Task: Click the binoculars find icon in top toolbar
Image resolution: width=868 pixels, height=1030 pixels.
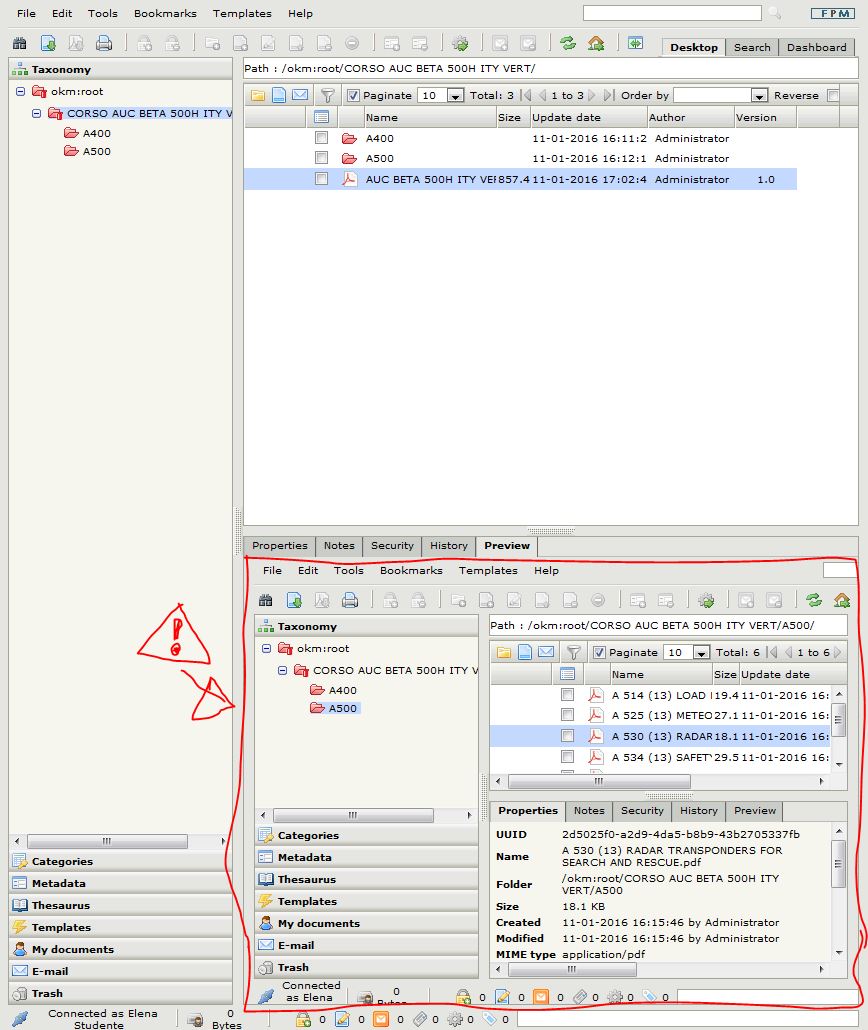Action: click(19, 43)
